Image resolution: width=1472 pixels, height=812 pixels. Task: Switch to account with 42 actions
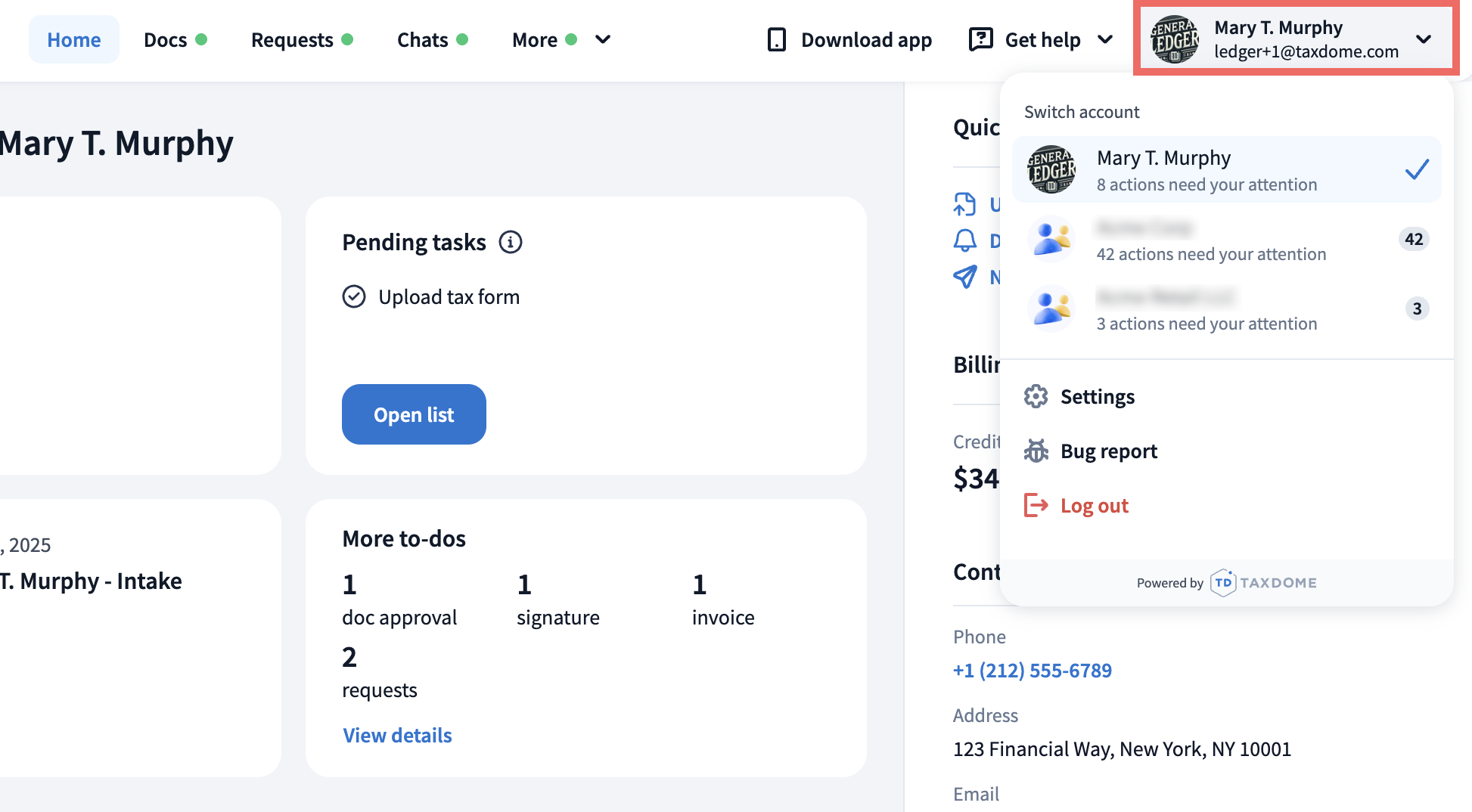point(1225,240)
